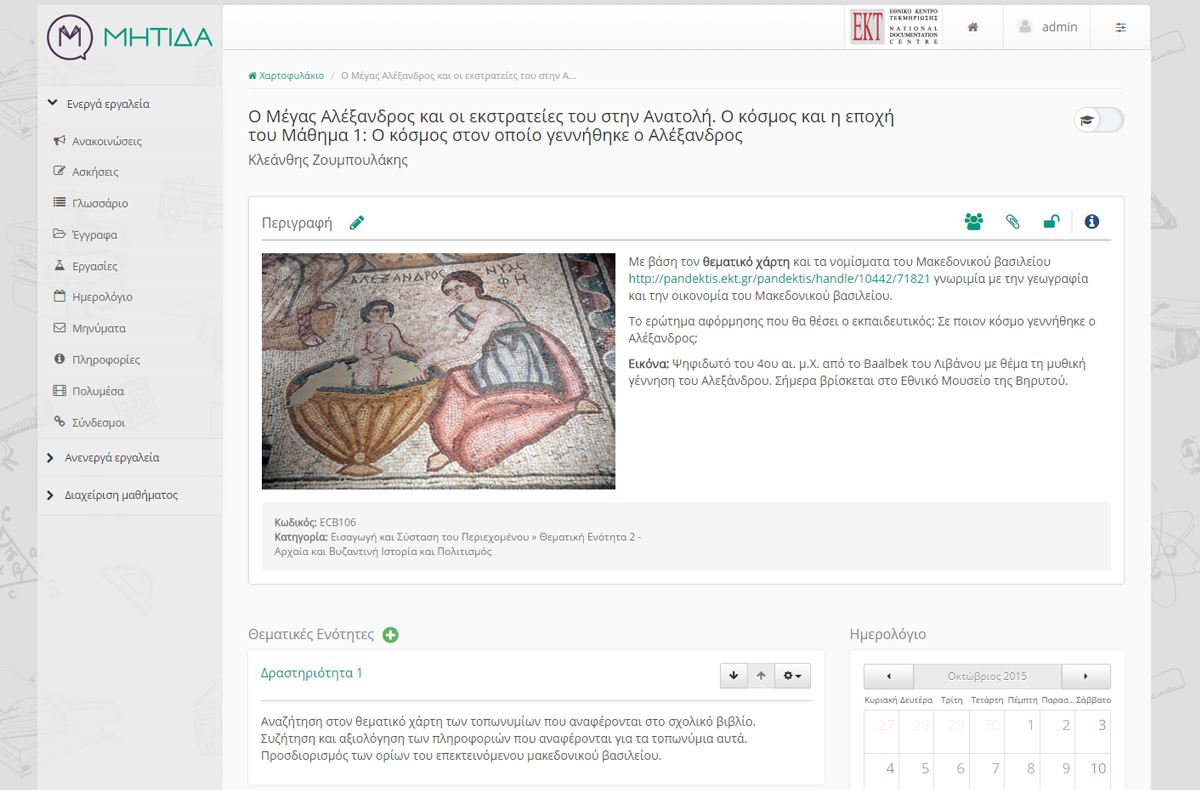The image size is (1200, 790).
Task: Click the home icon in top bar
Action: click(972, 27)
